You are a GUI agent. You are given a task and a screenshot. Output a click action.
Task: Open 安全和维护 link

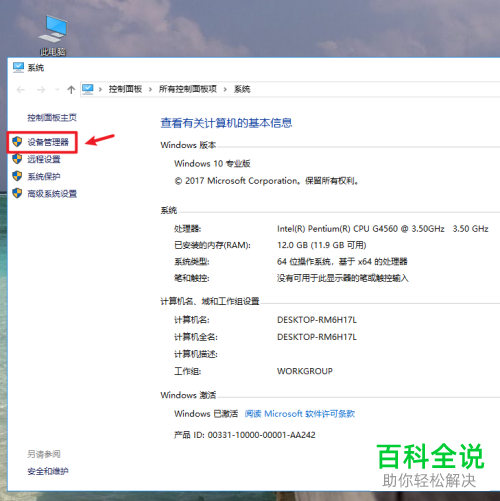pos(48,471)
